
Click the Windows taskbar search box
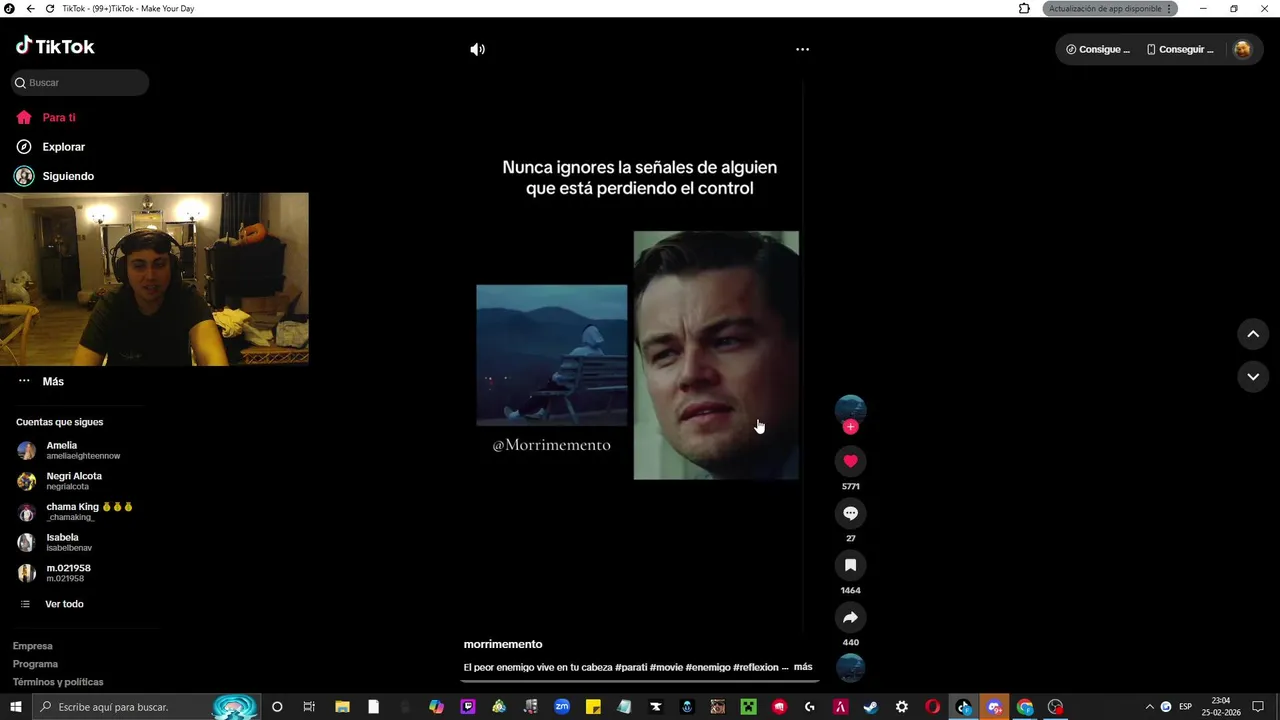pyautogui.click(x=148, y=707)
